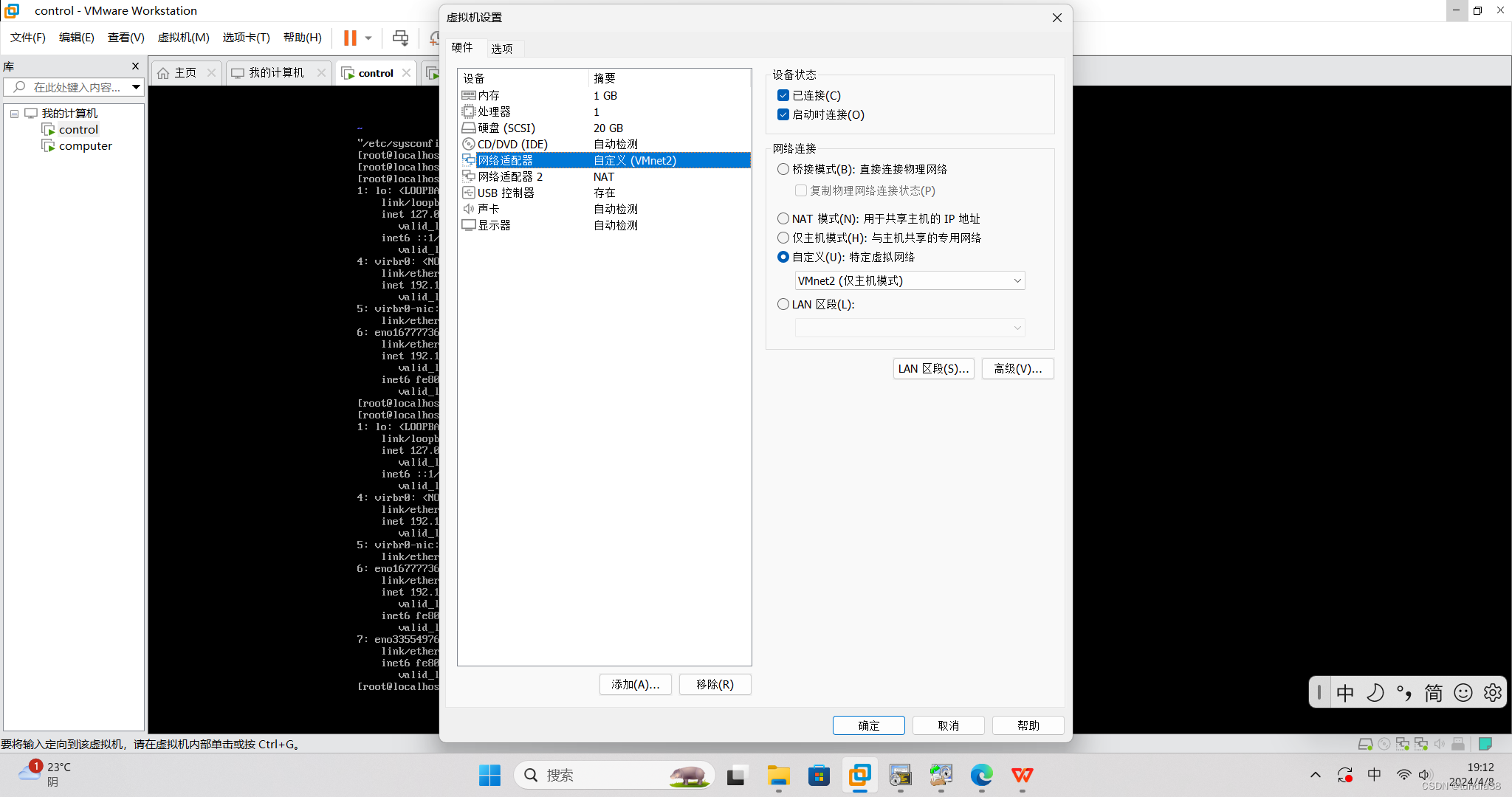The image size is (1512, 797).
Task: Select 仅主机模式(H) radio button
Action: [x=783, y=238]
